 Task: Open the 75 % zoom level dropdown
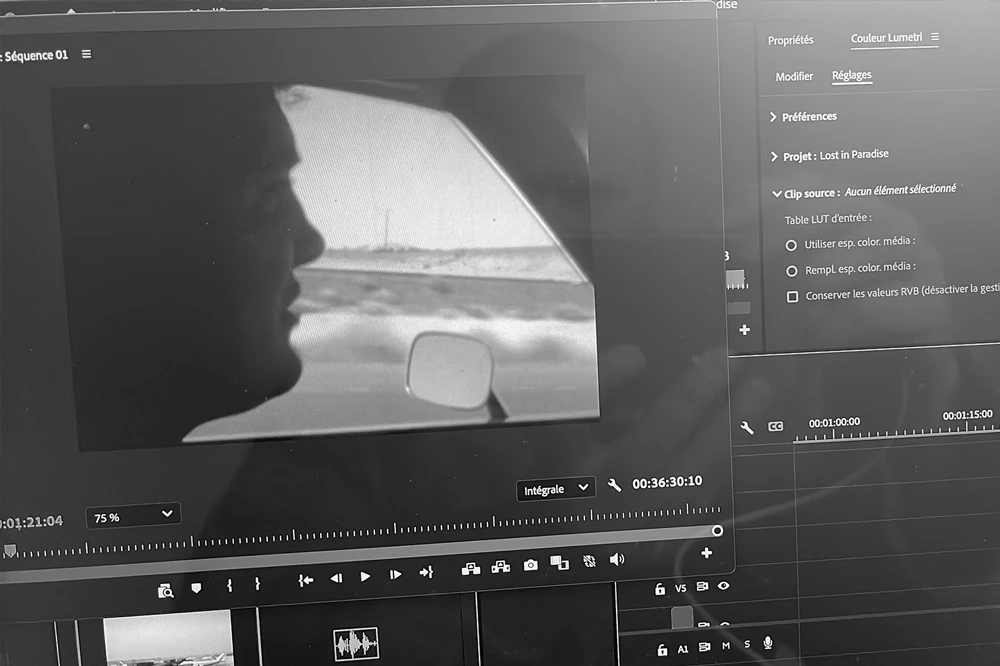133,516
